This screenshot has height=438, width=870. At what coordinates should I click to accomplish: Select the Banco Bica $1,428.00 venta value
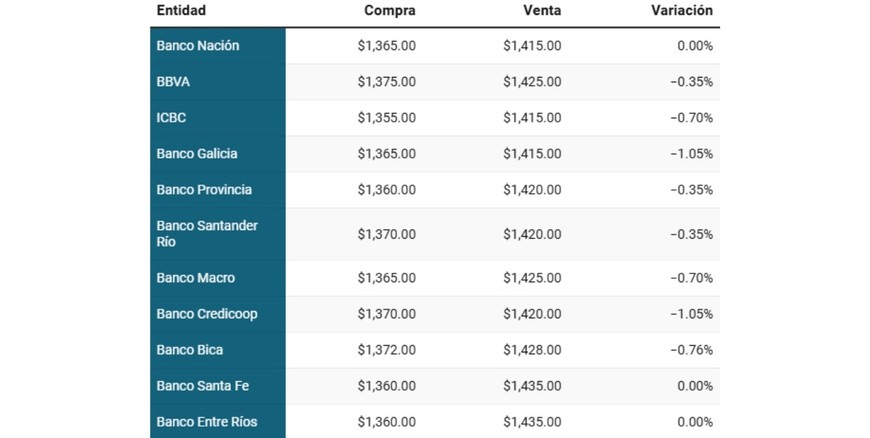tap(532, 350)
